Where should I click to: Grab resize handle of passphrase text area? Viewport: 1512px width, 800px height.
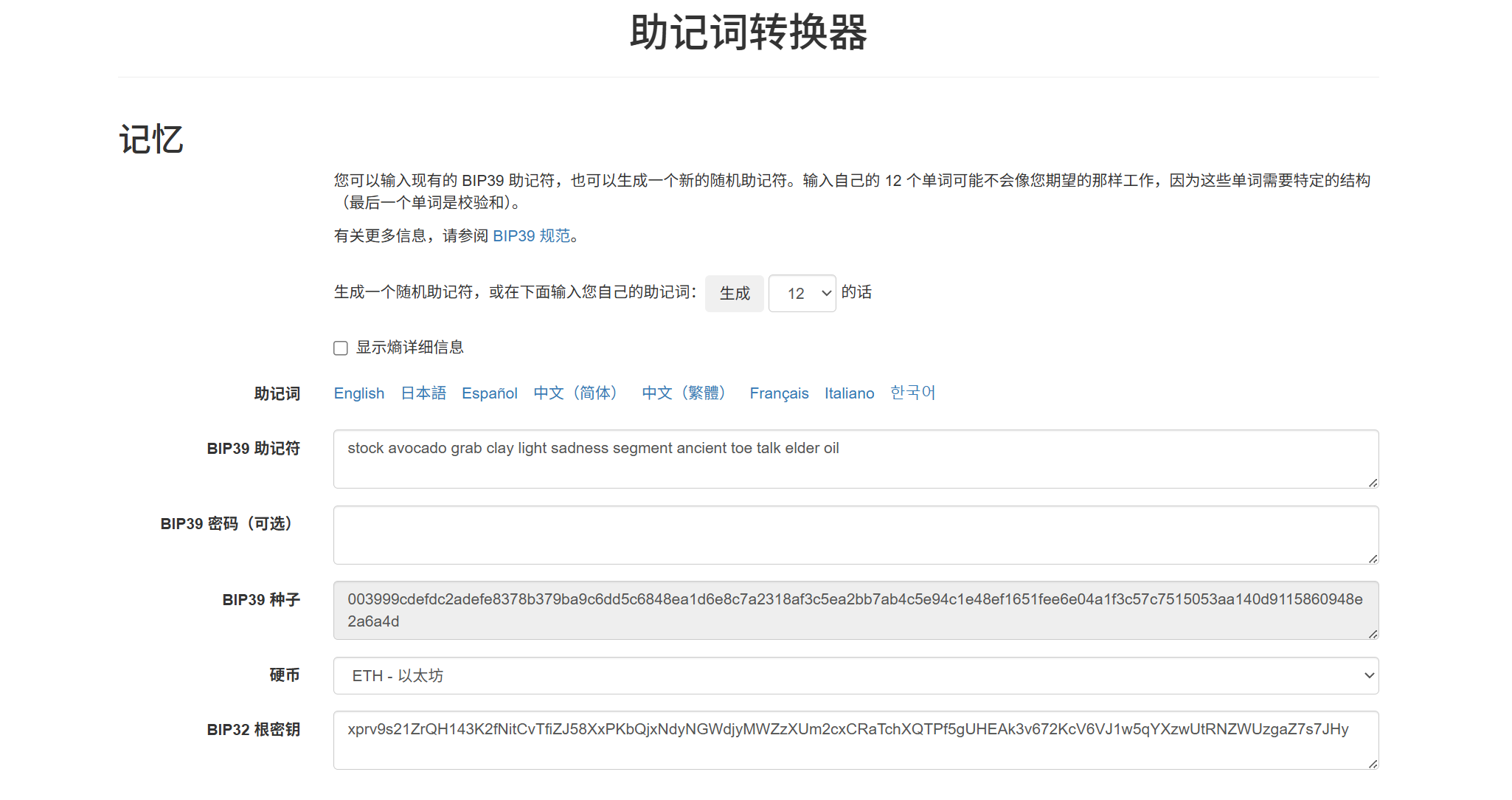[x=1373, y=559]
